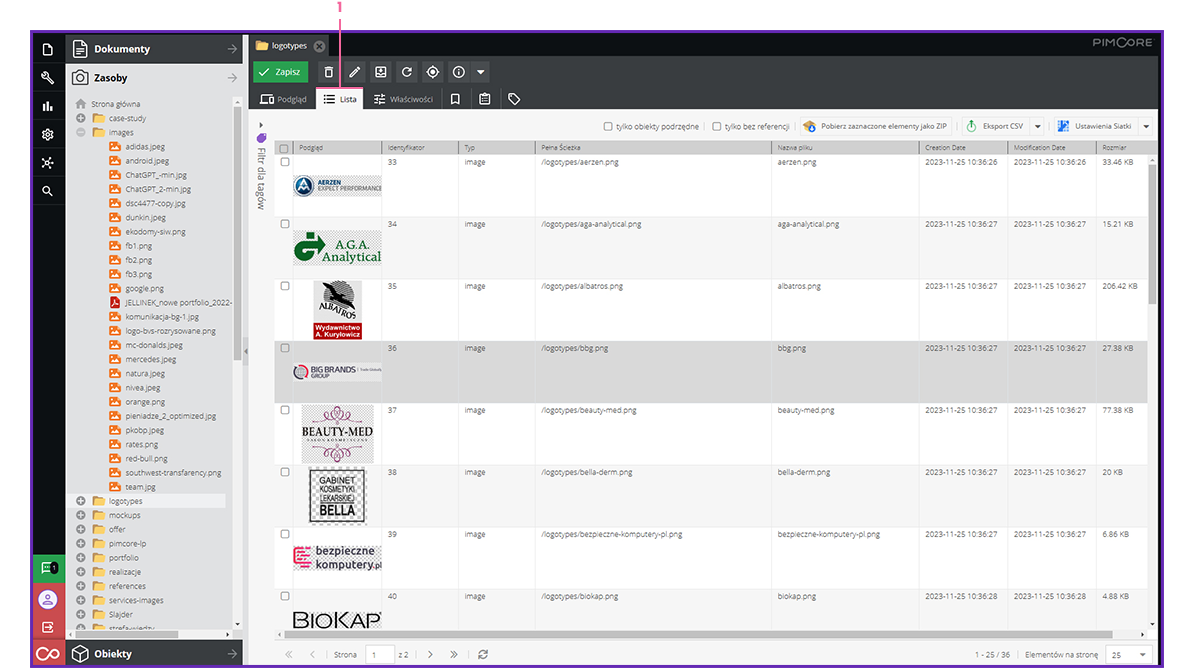Viewport: 1194px width, 668px height.
Task: Click the trash delete icon in toolbar
Action: click(329, 72)
